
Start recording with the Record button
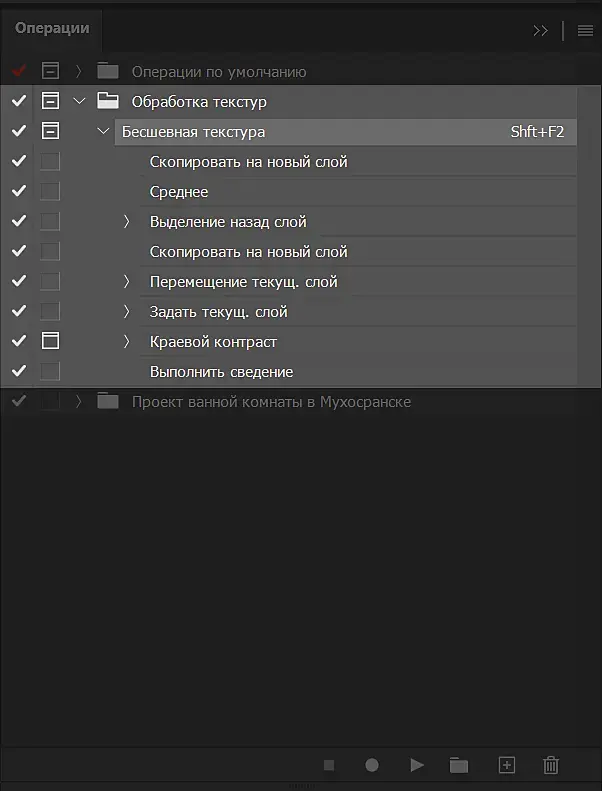(372, 765)
